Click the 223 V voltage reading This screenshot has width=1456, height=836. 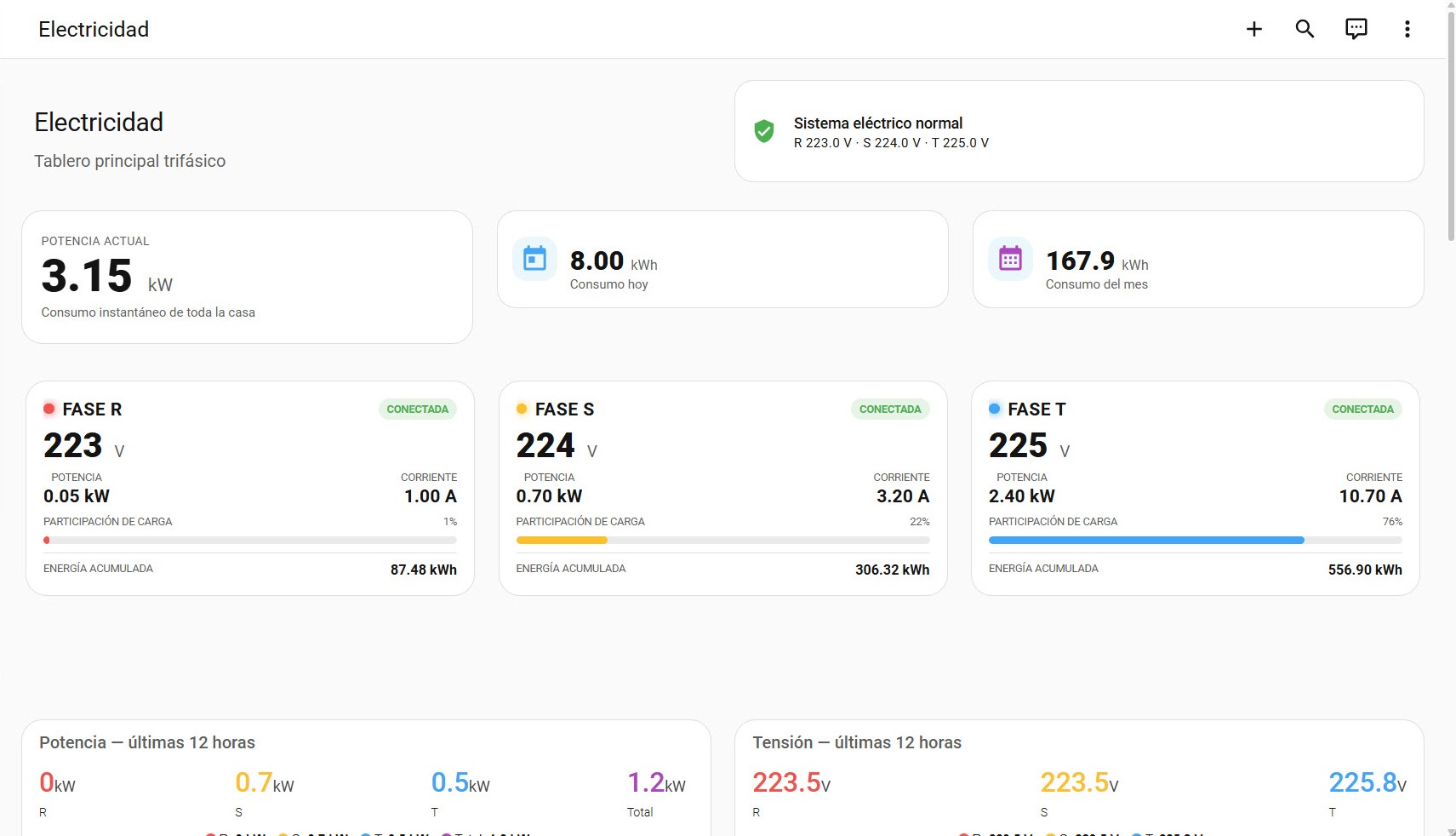[x=84, y=446]
